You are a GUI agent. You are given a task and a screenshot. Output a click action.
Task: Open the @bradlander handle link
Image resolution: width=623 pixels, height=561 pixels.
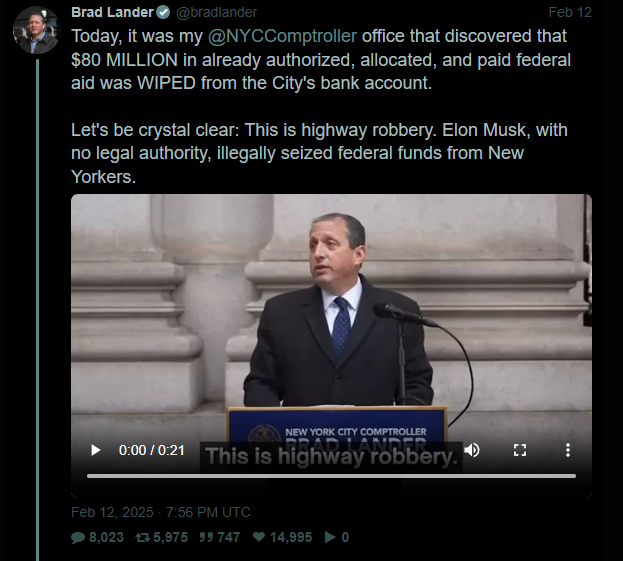click(x=216, y=12)
